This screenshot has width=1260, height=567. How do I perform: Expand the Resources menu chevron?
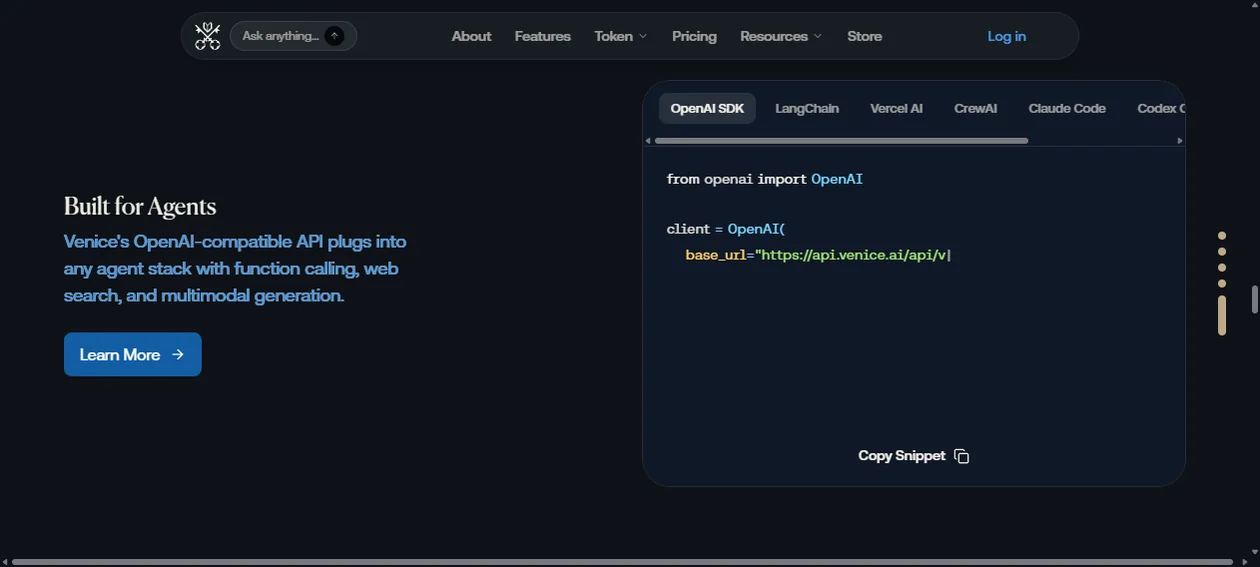point(818,37)
